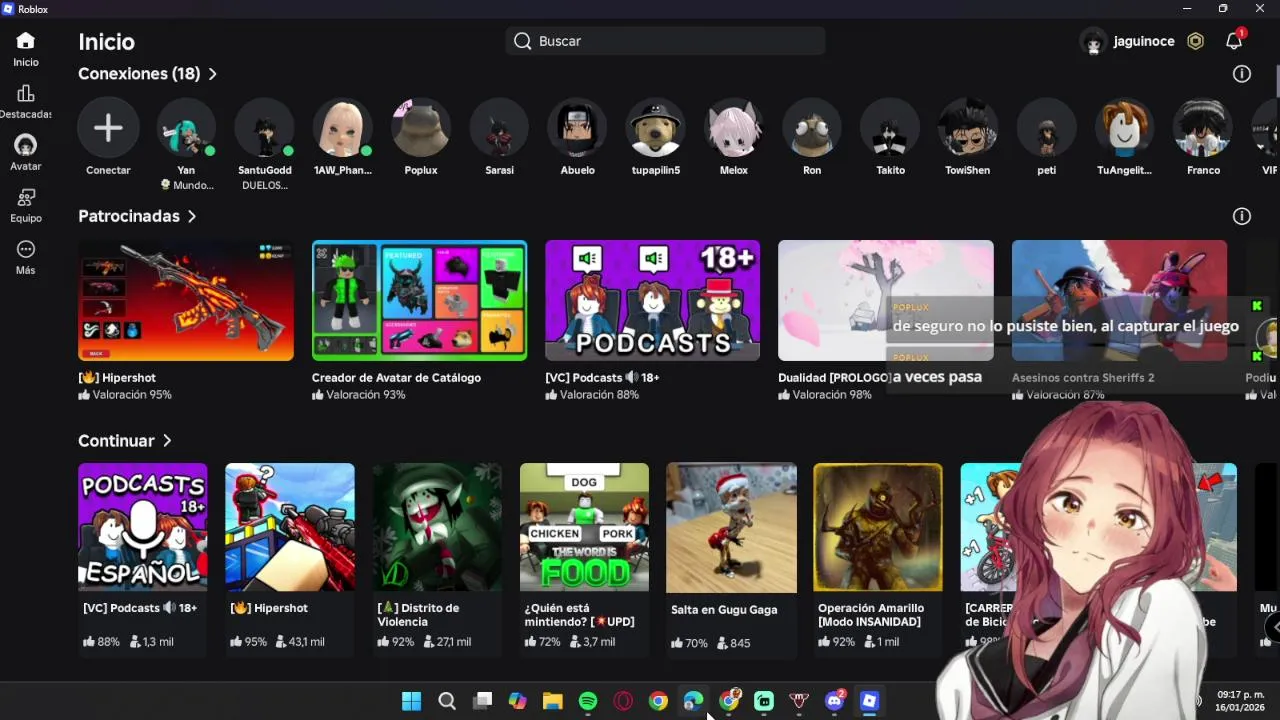The height and width of the screenshot is (720, 1280).
Task: Open the notifications bell
Action: 1234,41
